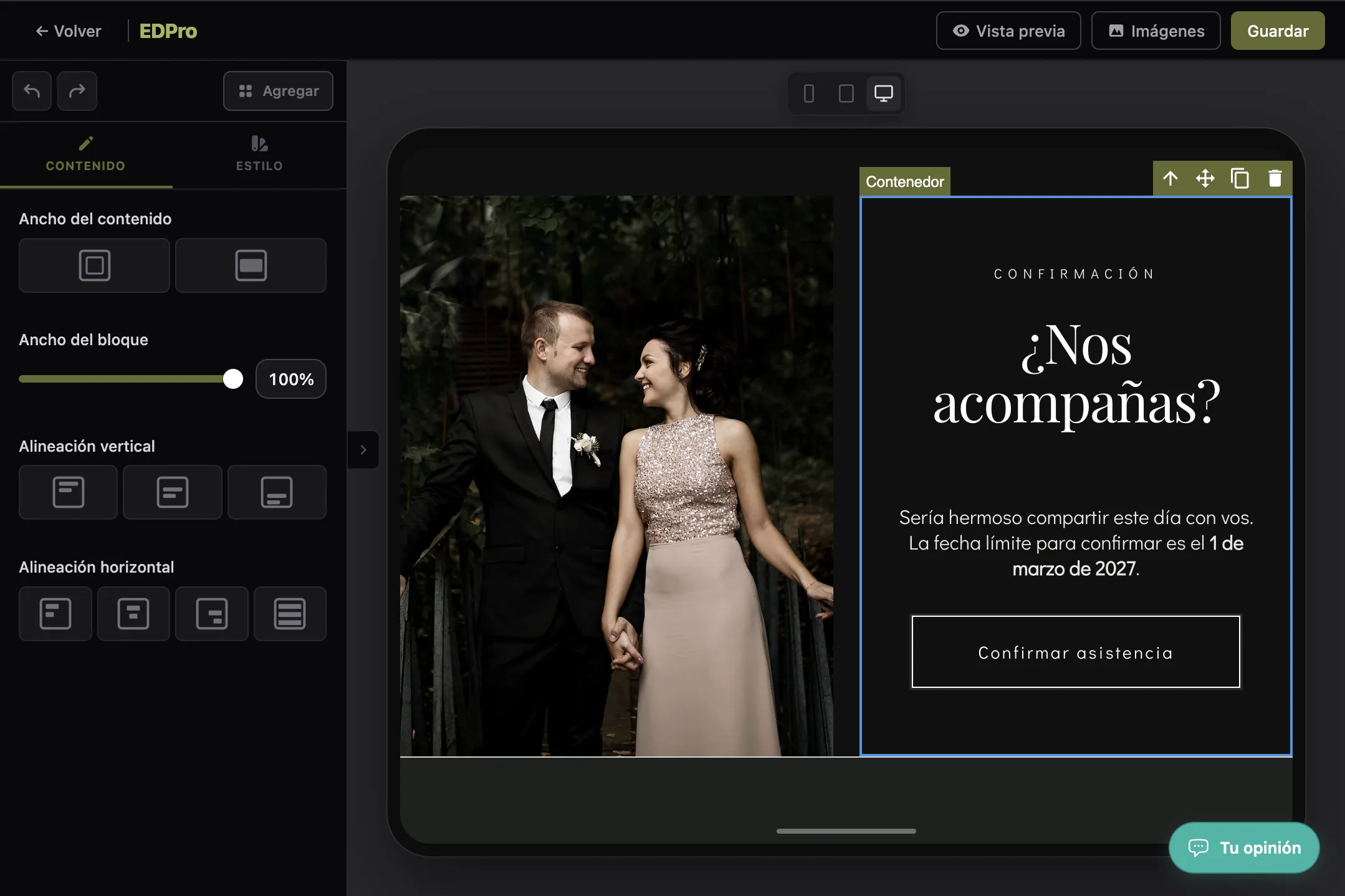Click the undo arrow button

pos(32,91)
